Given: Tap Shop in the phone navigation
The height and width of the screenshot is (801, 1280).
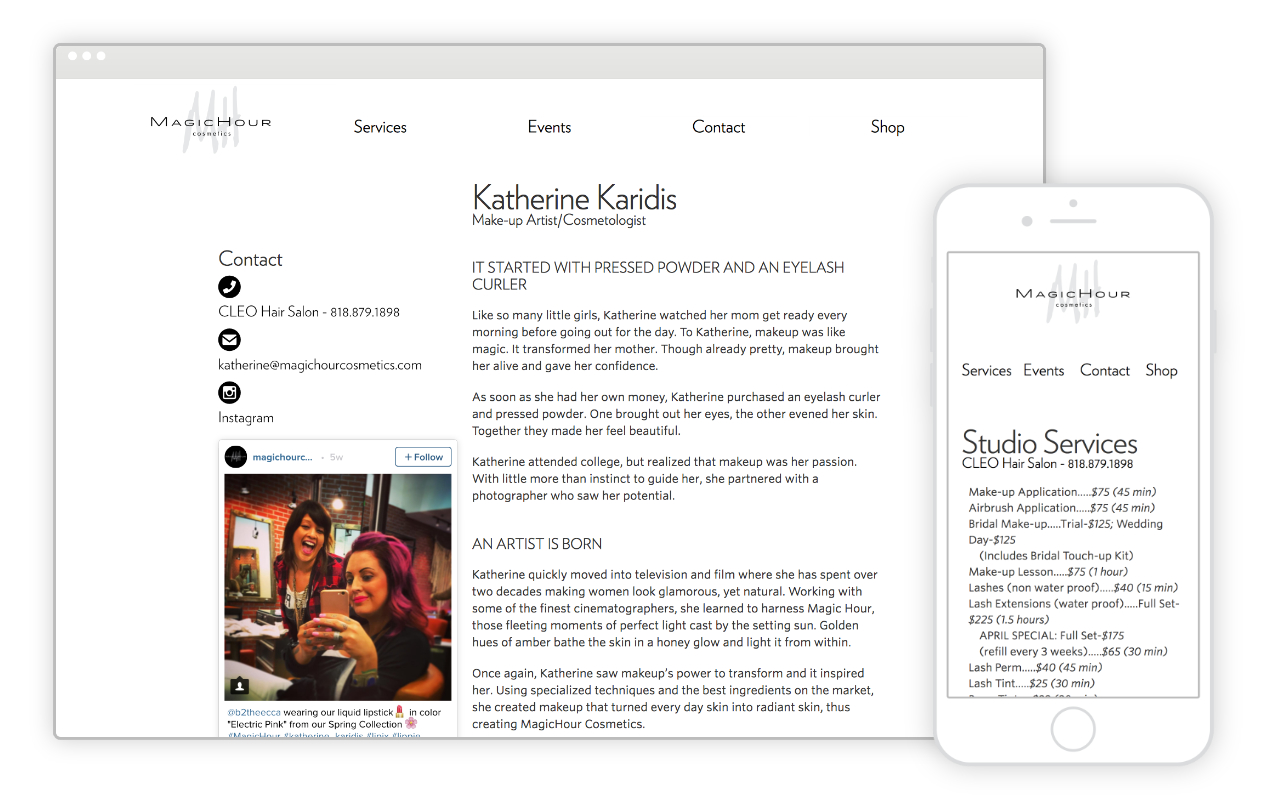Looking at the screenshot, I should 1161,370.
